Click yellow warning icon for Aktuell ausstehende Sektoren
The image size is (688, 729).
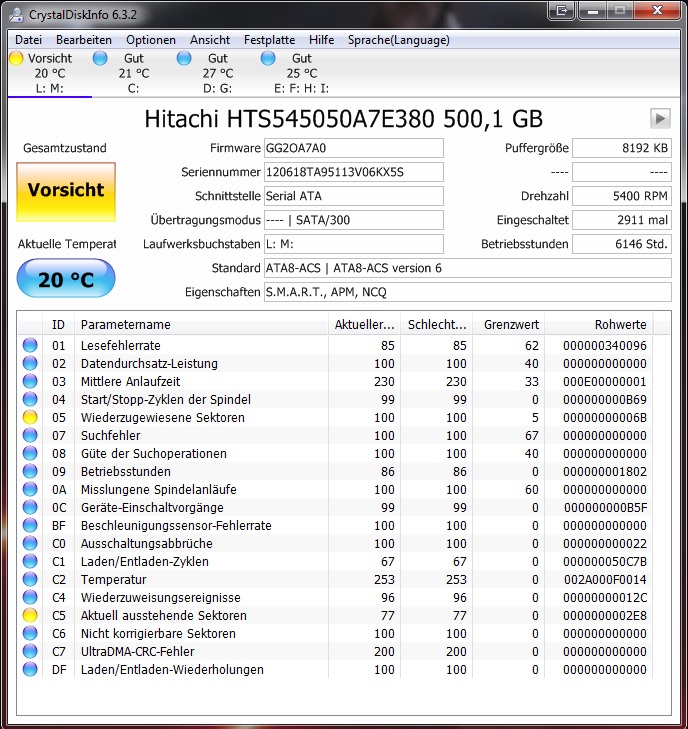pos(30,615)
